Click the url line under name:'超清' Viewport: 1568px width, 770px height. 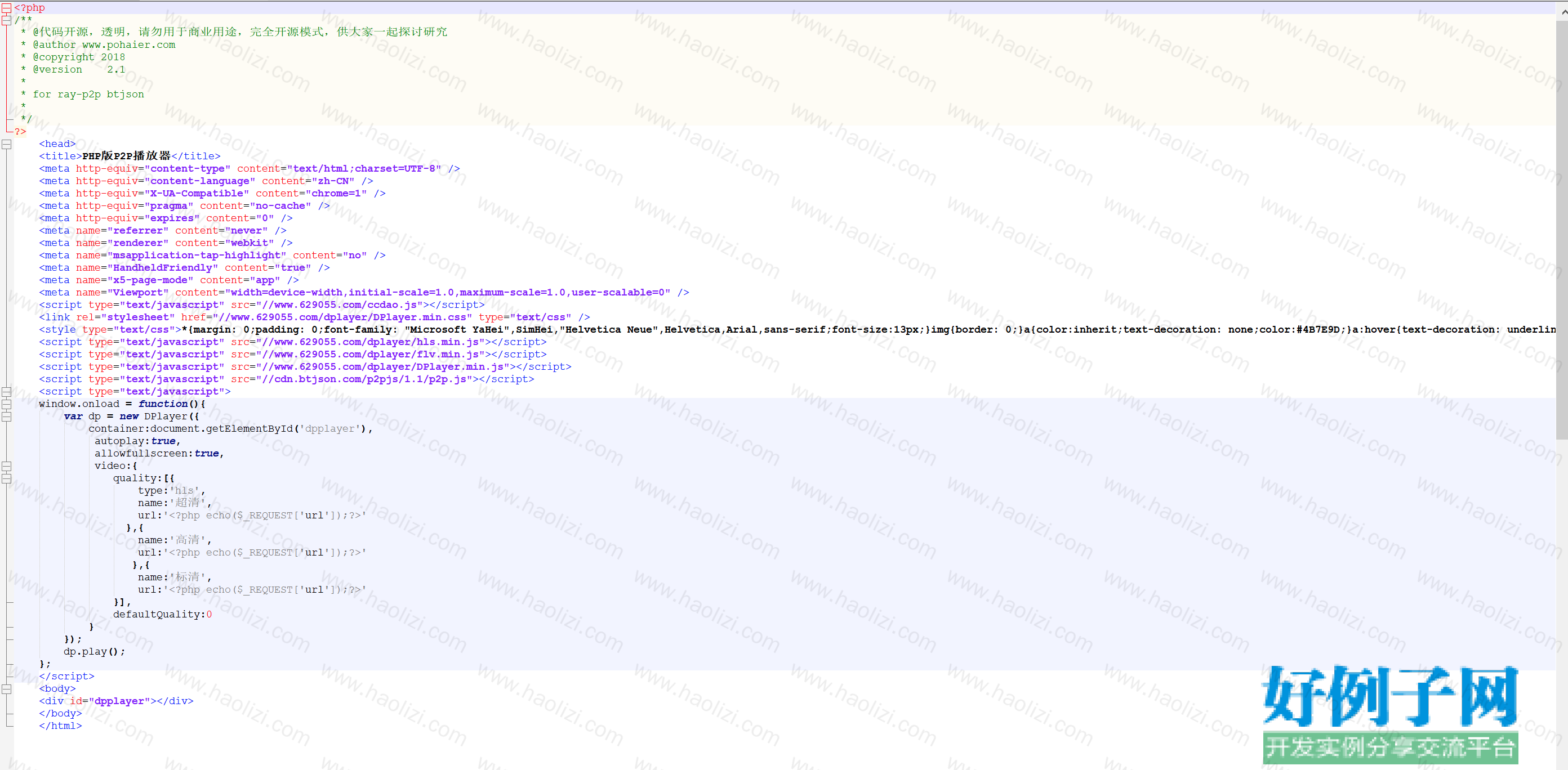(252, 515)
